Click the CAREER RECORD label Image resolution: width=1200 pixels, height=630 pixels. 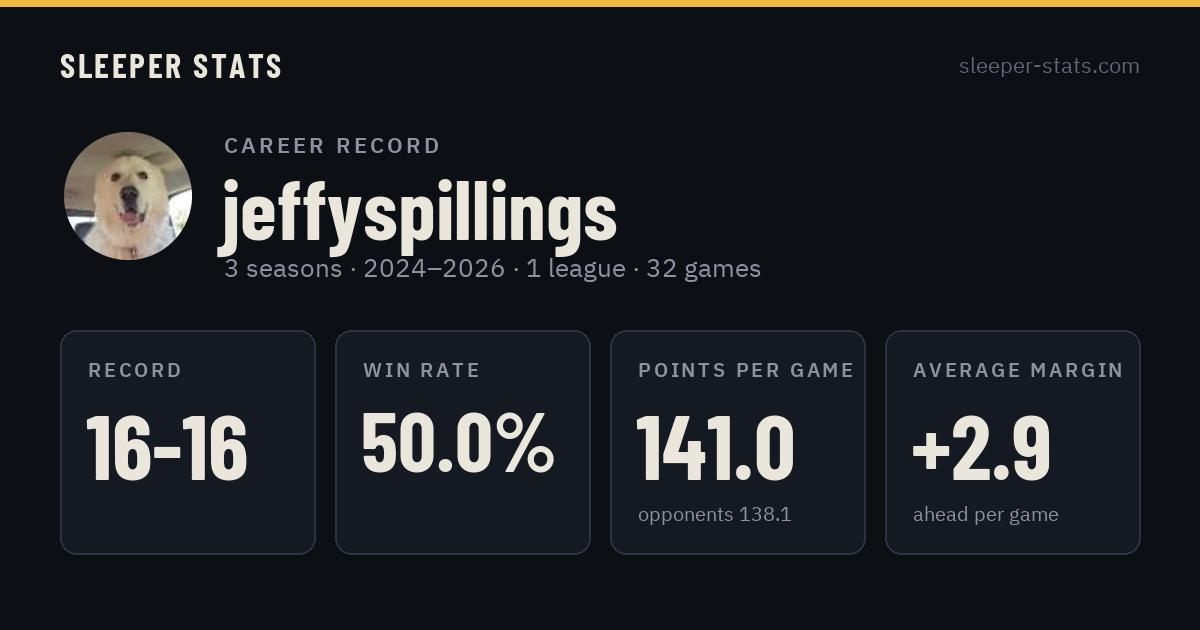click(332, 146)
